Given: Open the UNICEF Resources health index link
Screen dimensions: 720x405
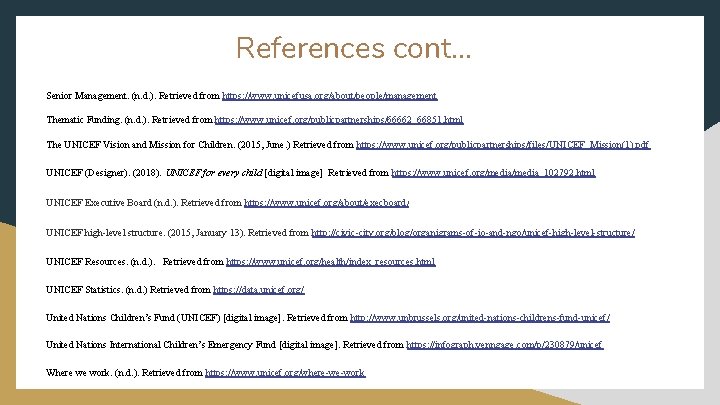Looking at the screenshot, I should (331, 261).
